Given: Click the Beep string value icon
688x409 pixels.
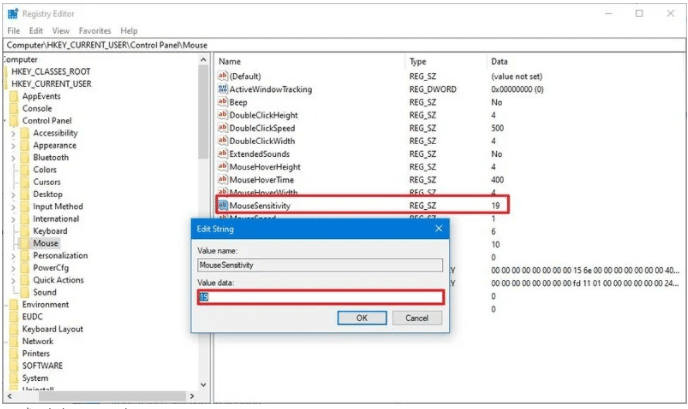Looking at the screenshot, I should (x=223, y=102).
